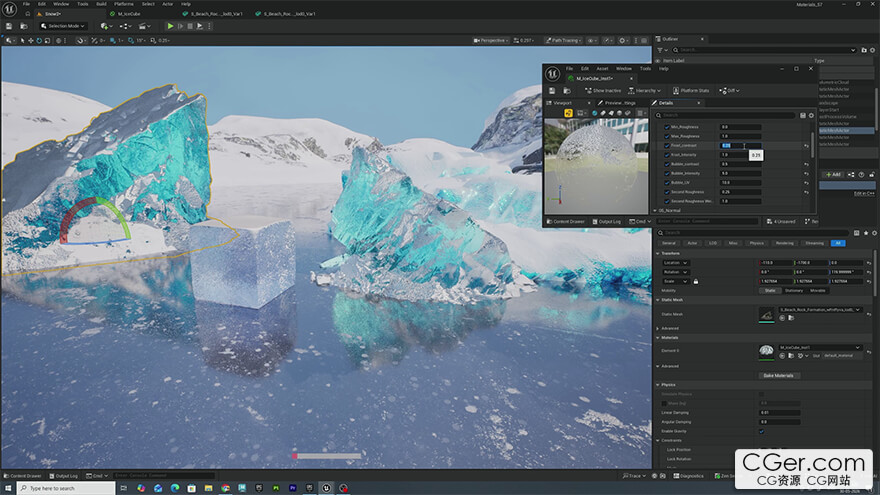The image size is (880, 495).
Task: Open the Build menu
Action: (x=101, y=4)
